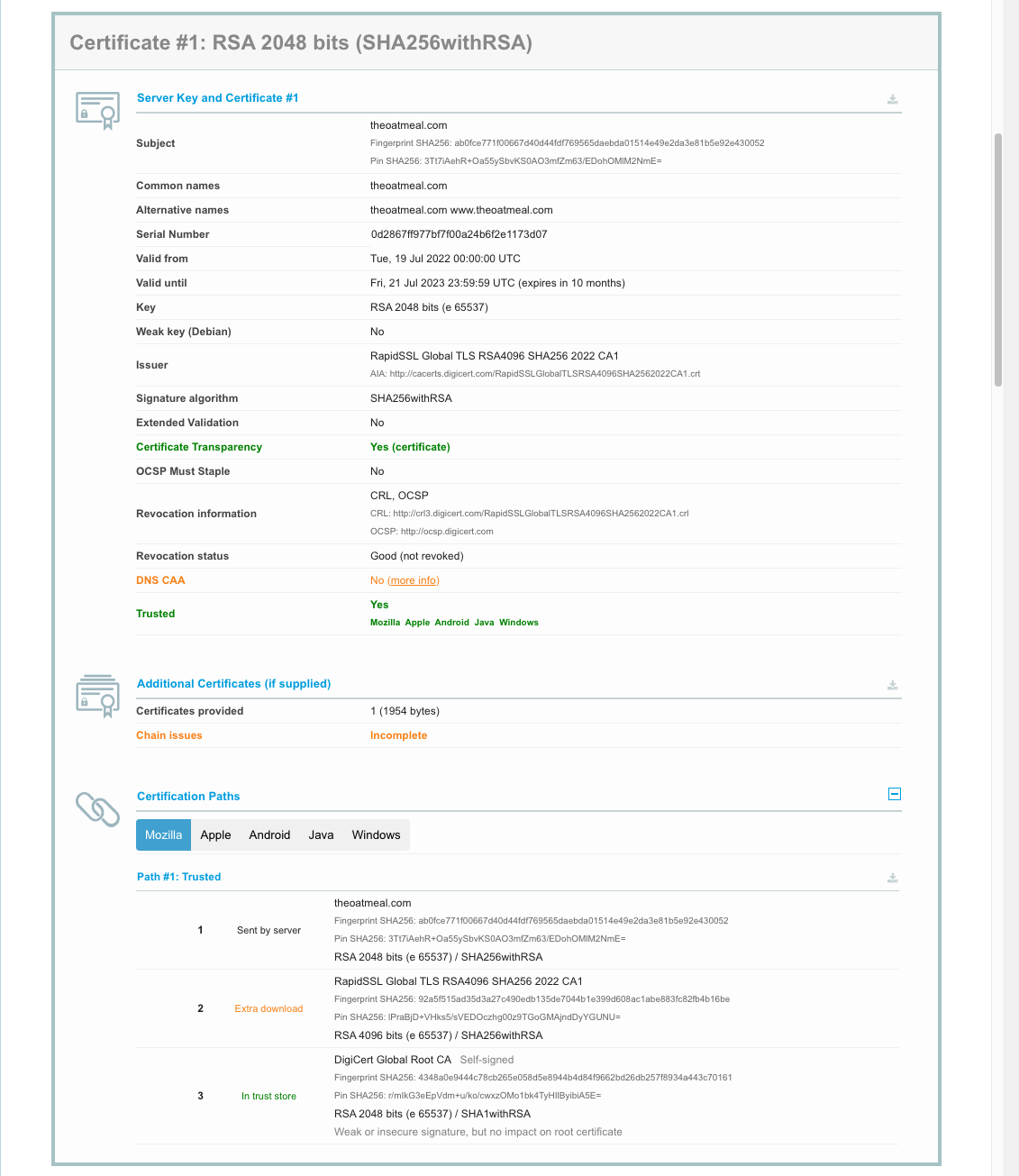Switch to the Android tab
Viewport: 1019px width, 1176px height.
click(x=269, y=834)
